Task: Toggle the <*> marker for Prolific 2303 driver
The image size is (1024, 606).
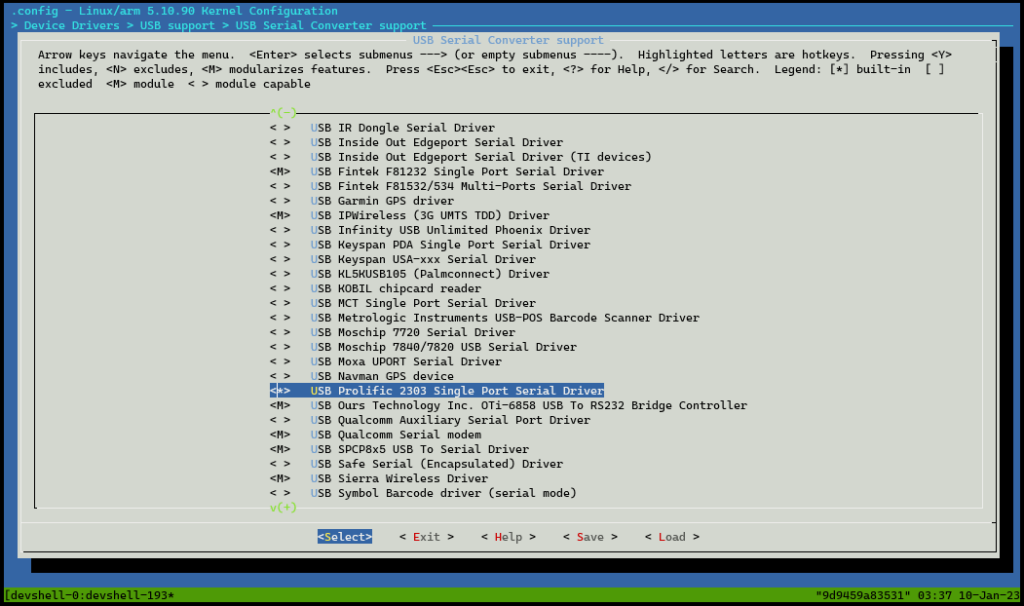Action: pyautogui.click(x=280, y=391)
